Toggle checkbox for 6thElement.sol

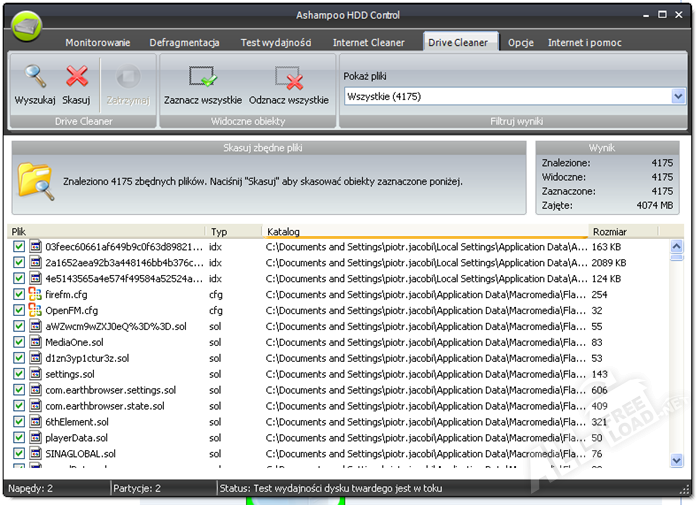click(x=19, y=422)
